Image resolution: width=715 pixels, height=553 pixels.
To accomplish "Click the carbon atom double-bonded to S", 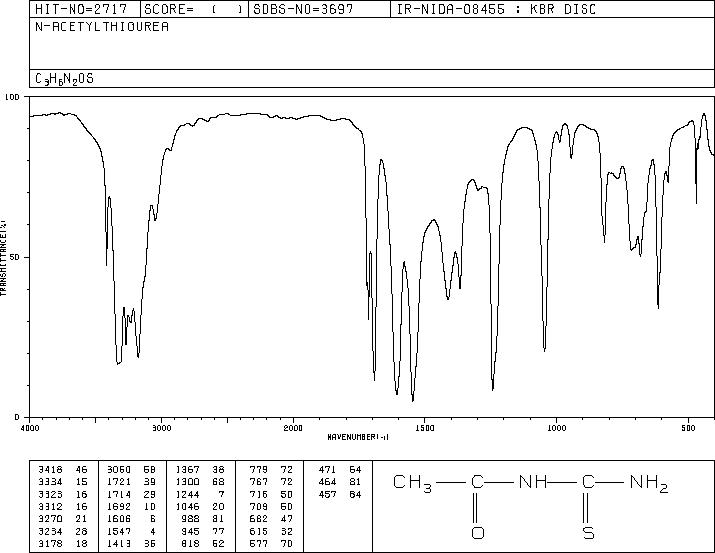I will (588, 482).
